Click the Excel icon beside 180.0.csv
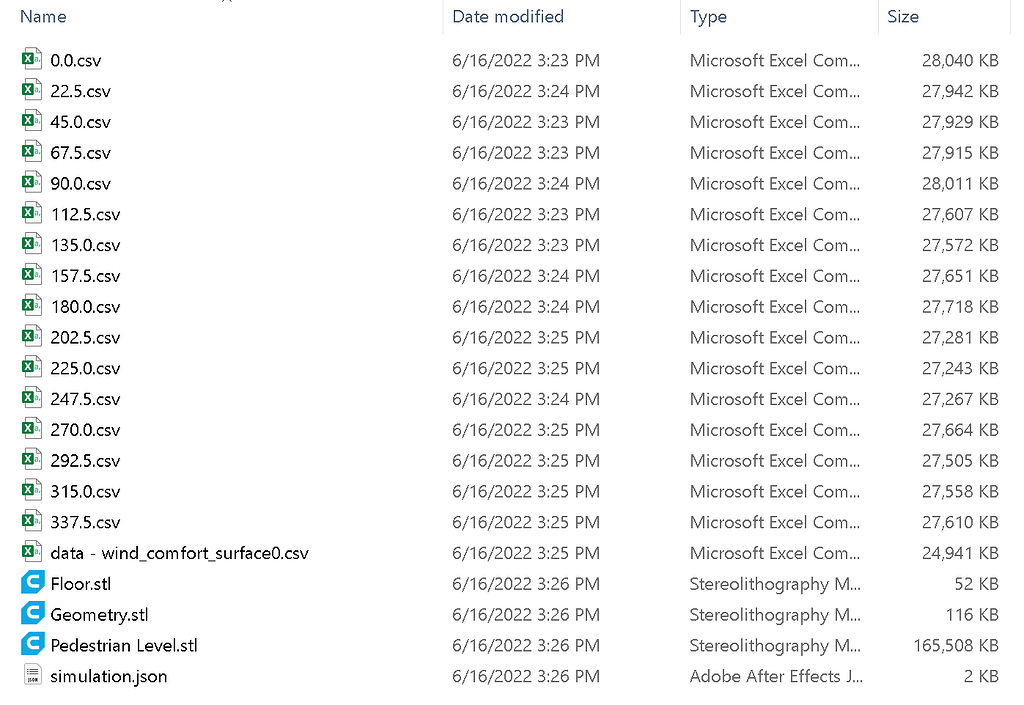This screenshot has height=705, width=1024. point(31,306)
